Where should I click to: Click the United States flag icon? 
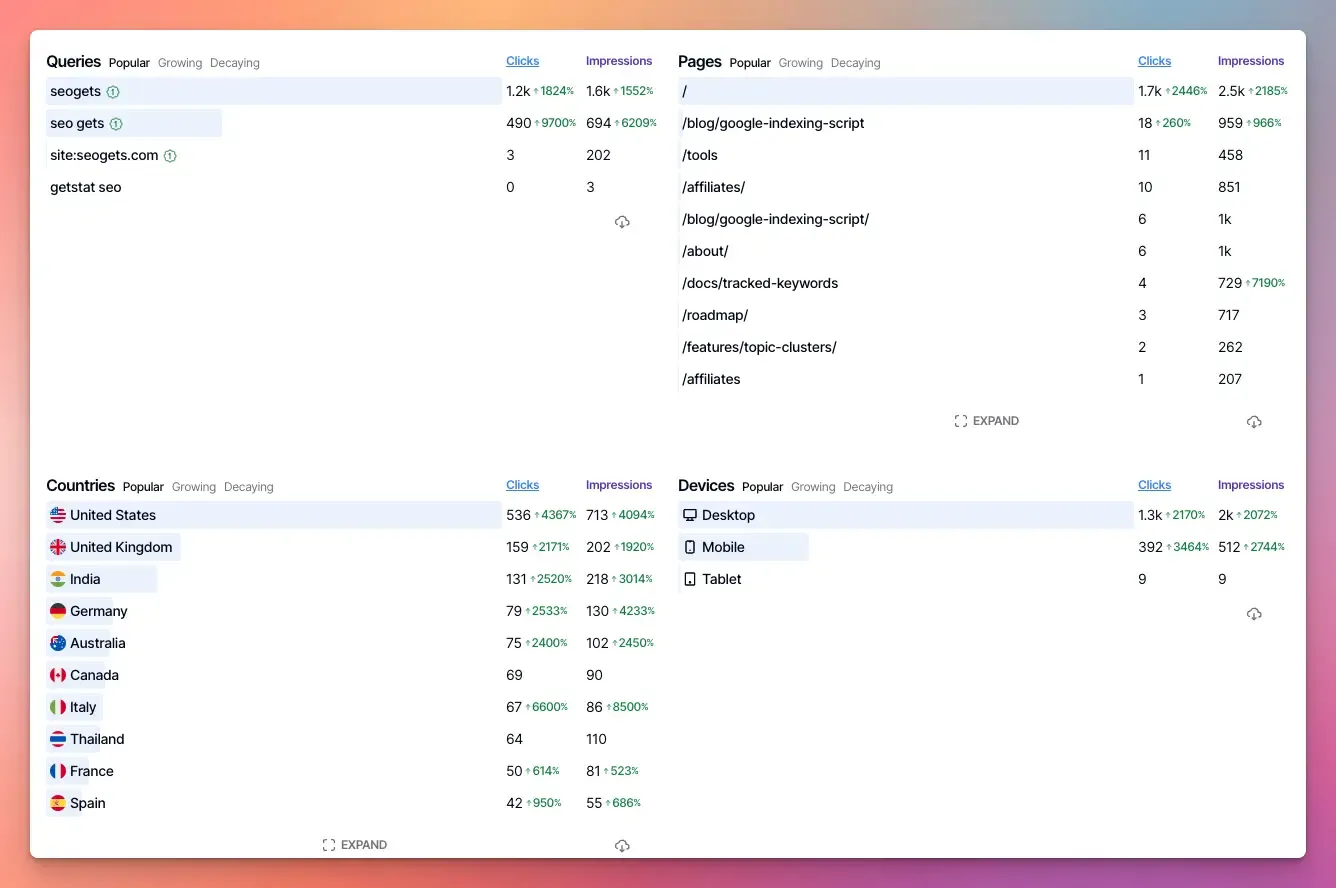pos(58,515)
